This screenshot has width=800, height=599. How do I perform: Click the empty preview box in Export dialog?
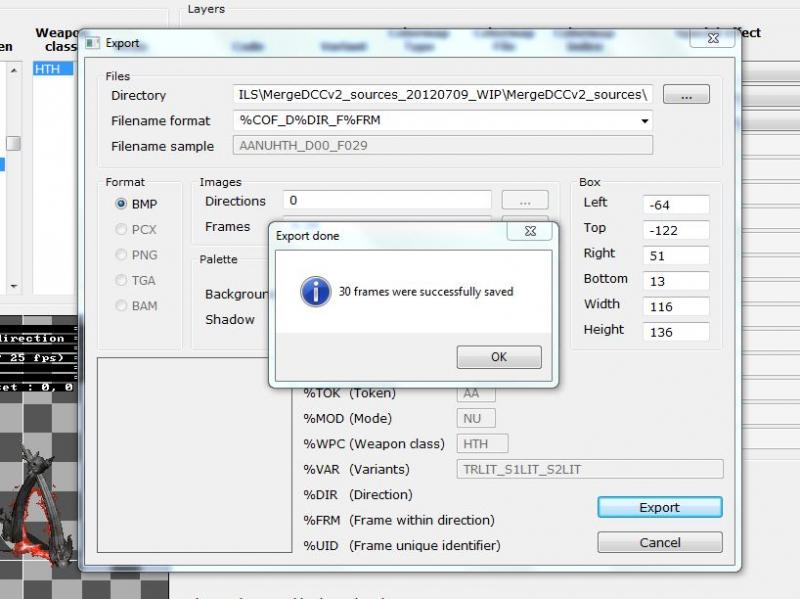pyautogui.click(x=194, y=455)
